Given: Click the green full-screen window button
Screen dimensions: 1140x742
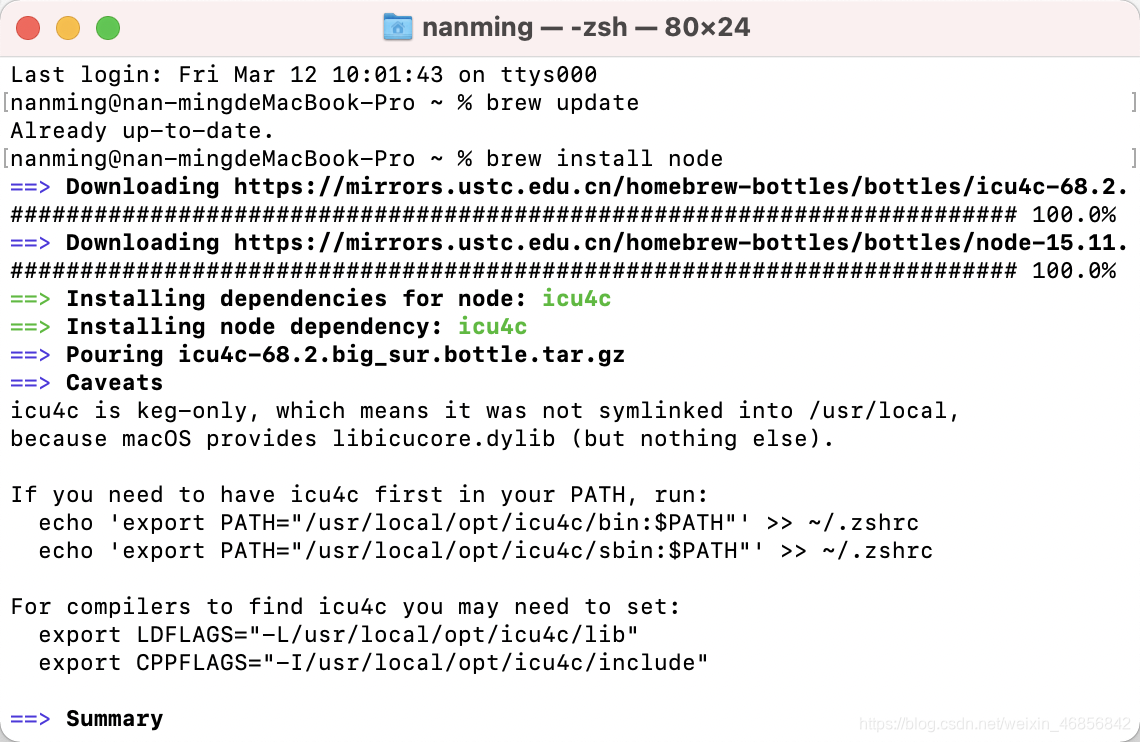Looking at the screenshot, I should coord(108,28).
